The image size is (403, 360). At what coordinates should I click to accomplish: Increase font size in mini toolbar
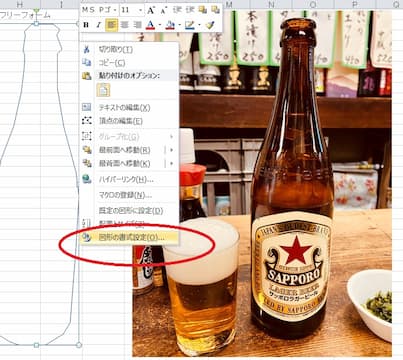click(151, 10)
